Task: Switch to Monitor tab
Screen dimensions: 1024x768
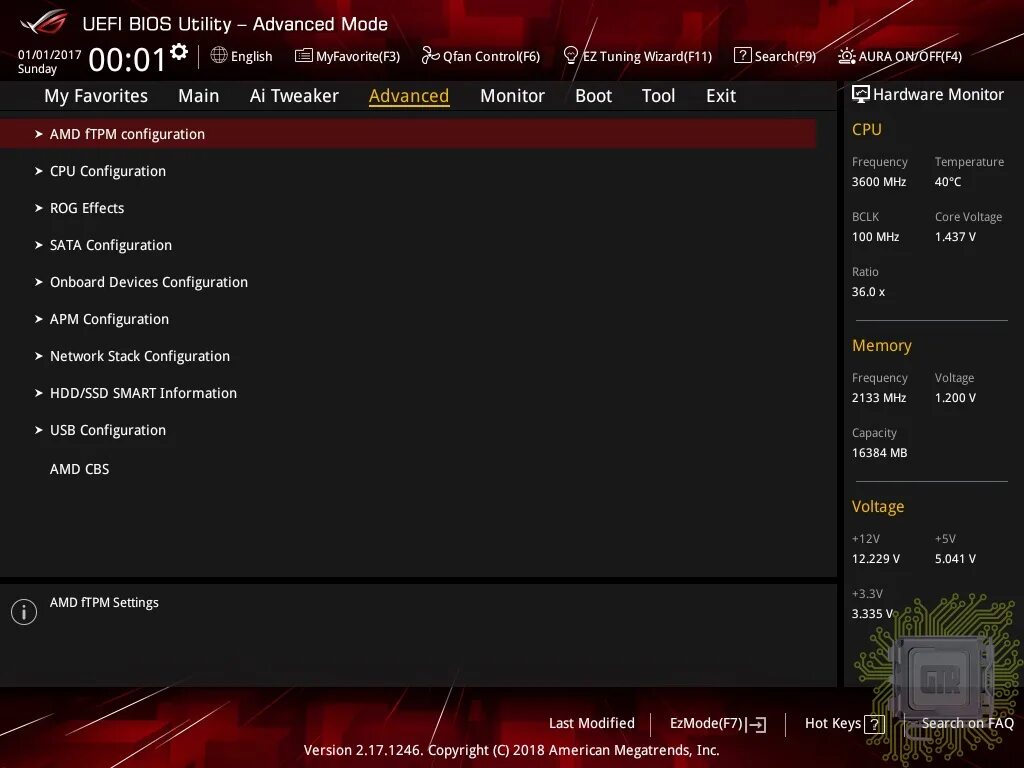Action: click(512, 96)
